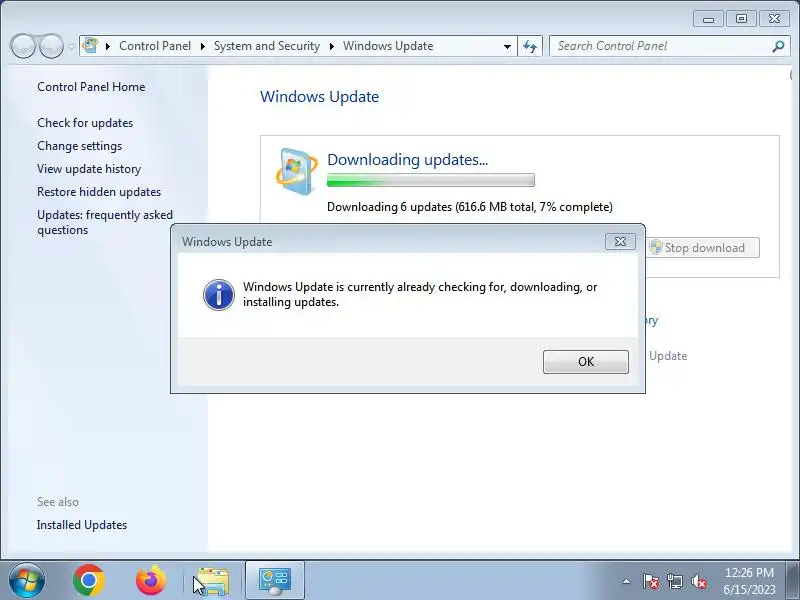
Task: Expand arrow after Control Panel breadcrumb
Action: [203, 46]
